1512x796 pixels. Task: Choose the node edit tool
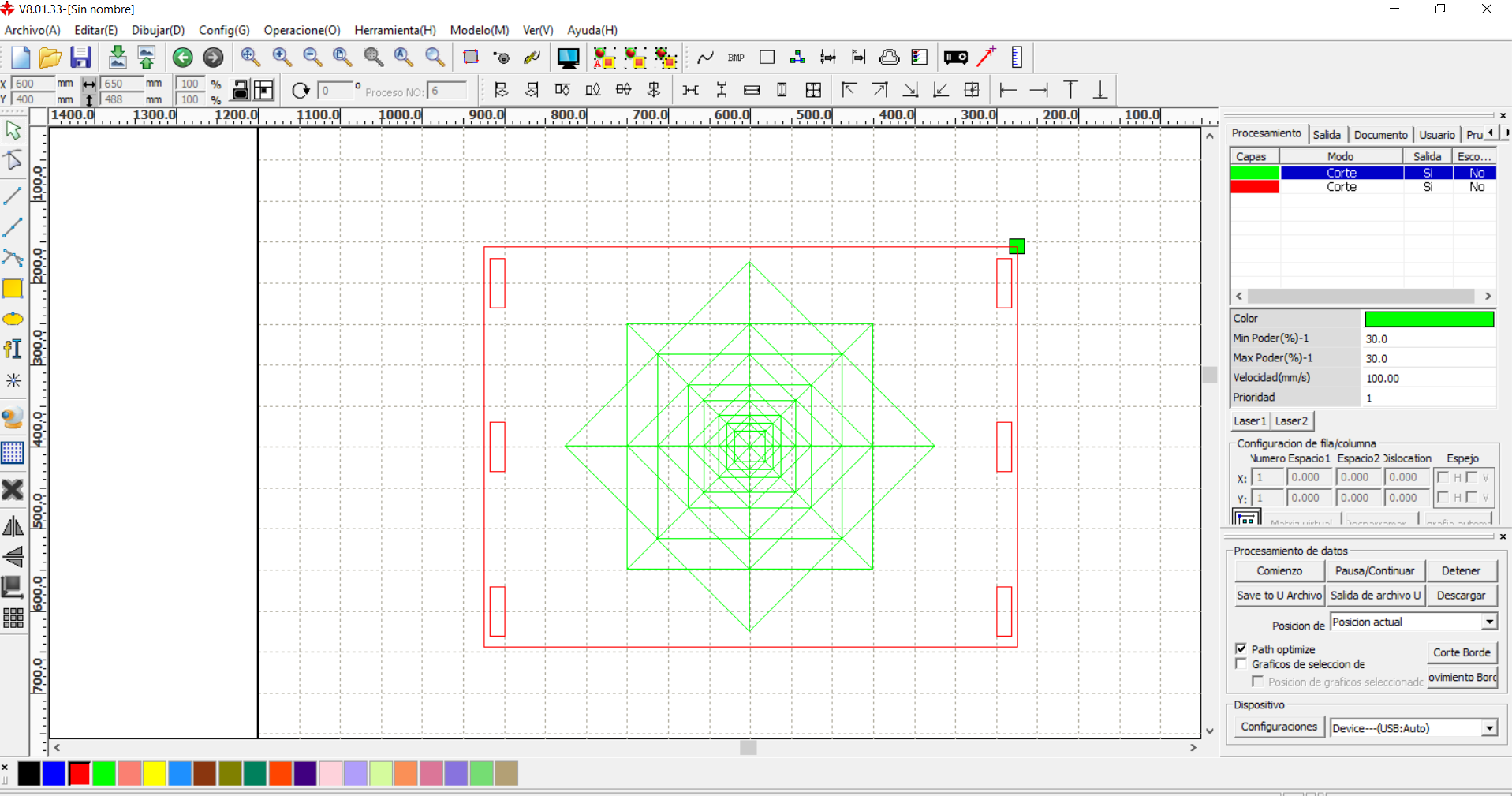[x=13, y=161]
